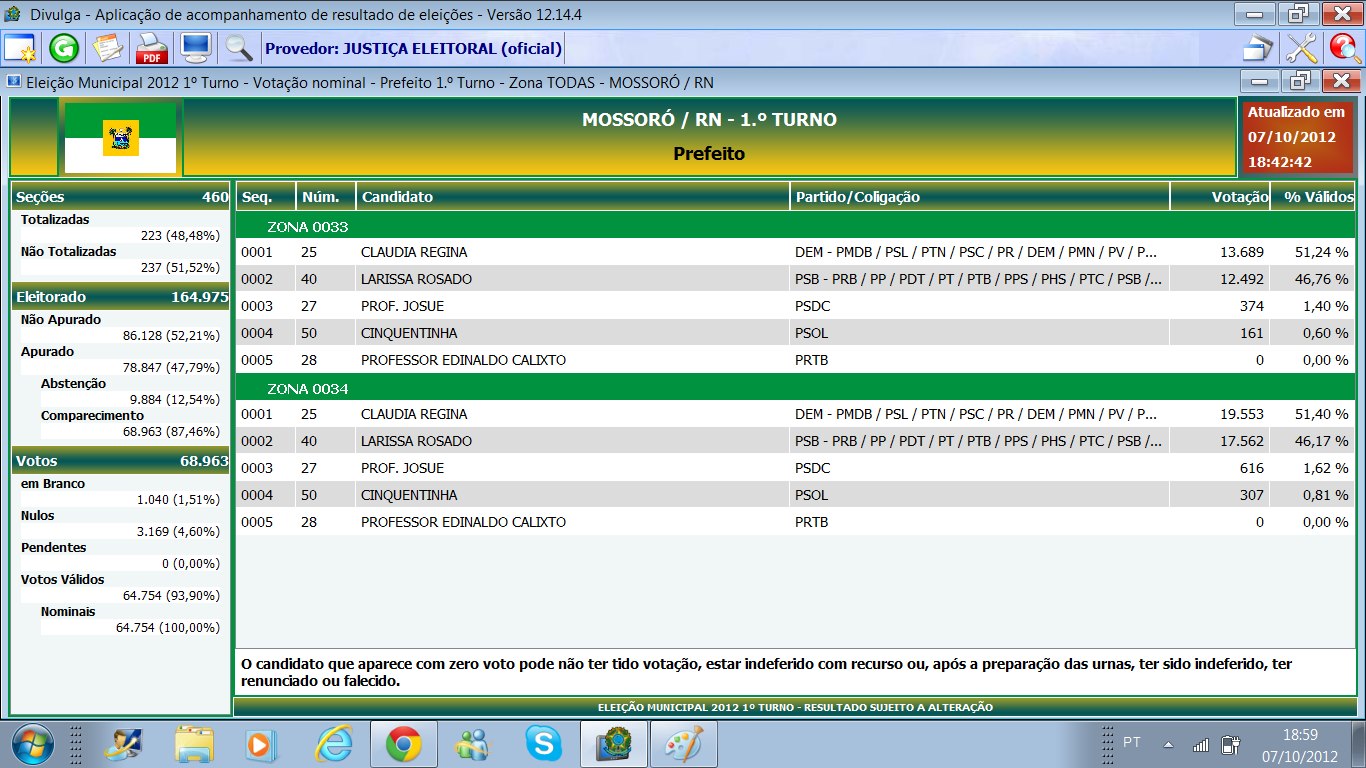The image size is (1366, 768).
Task: Click the Candidato column header
Action: (572, 197)
